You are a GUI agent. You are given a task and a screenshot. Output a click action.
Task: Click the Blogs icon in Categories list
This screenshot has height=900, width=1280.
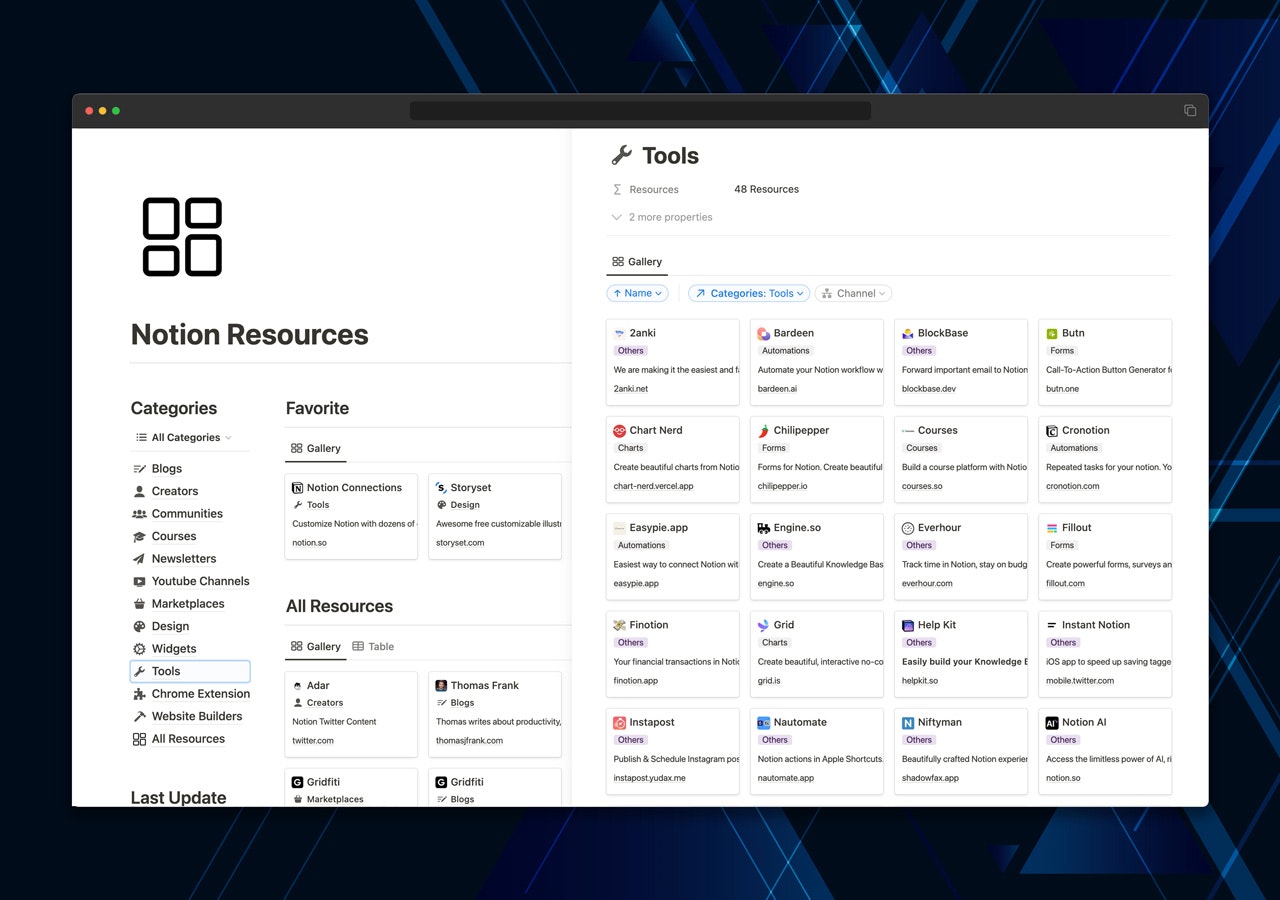point(139,469)
